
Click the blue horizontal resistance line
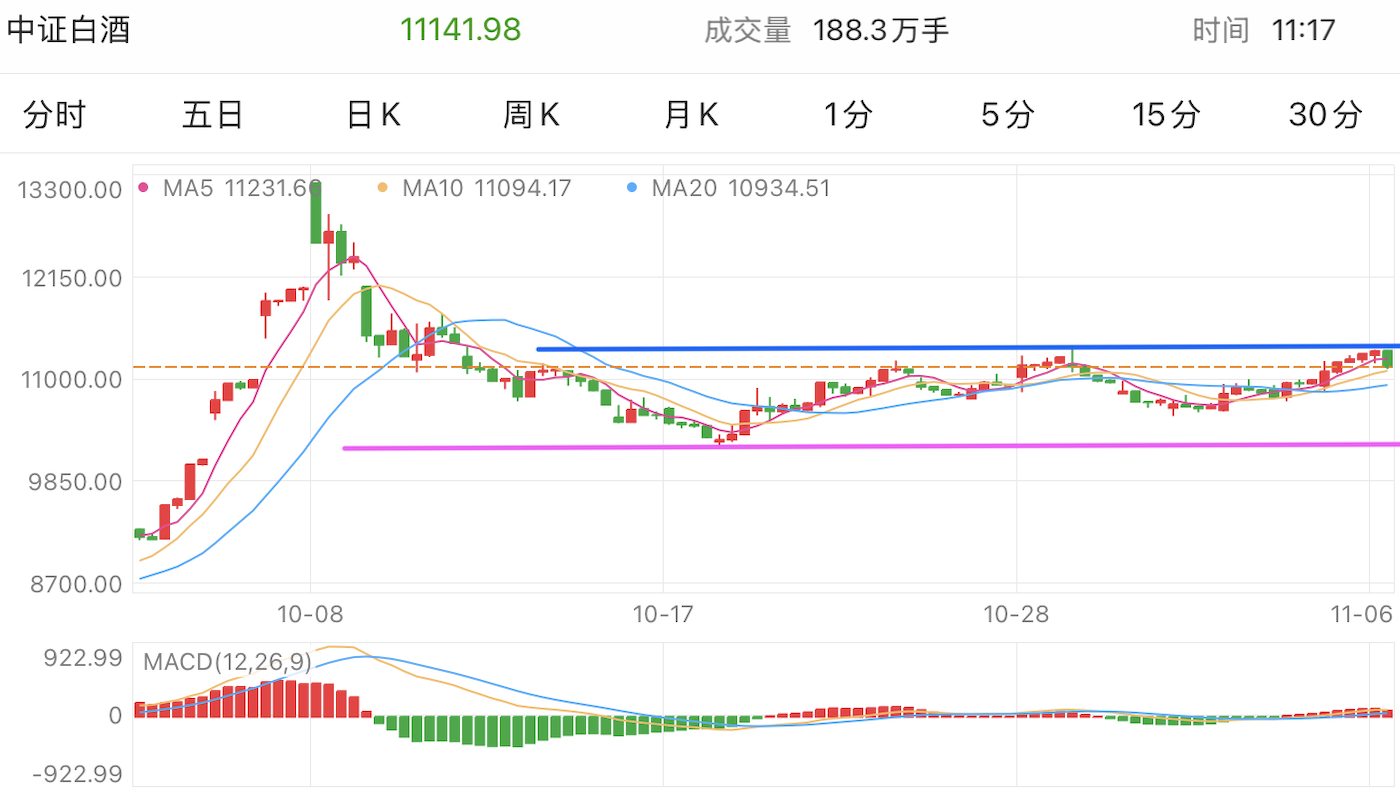968,347
